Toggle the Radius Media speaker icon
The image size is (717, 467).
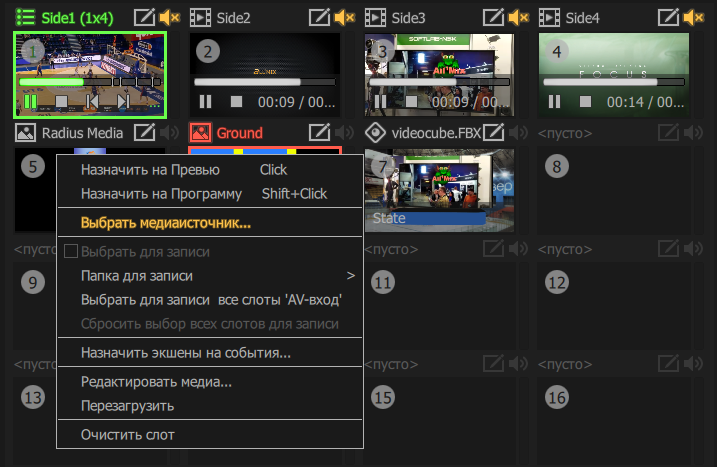[x=169, y=133]
